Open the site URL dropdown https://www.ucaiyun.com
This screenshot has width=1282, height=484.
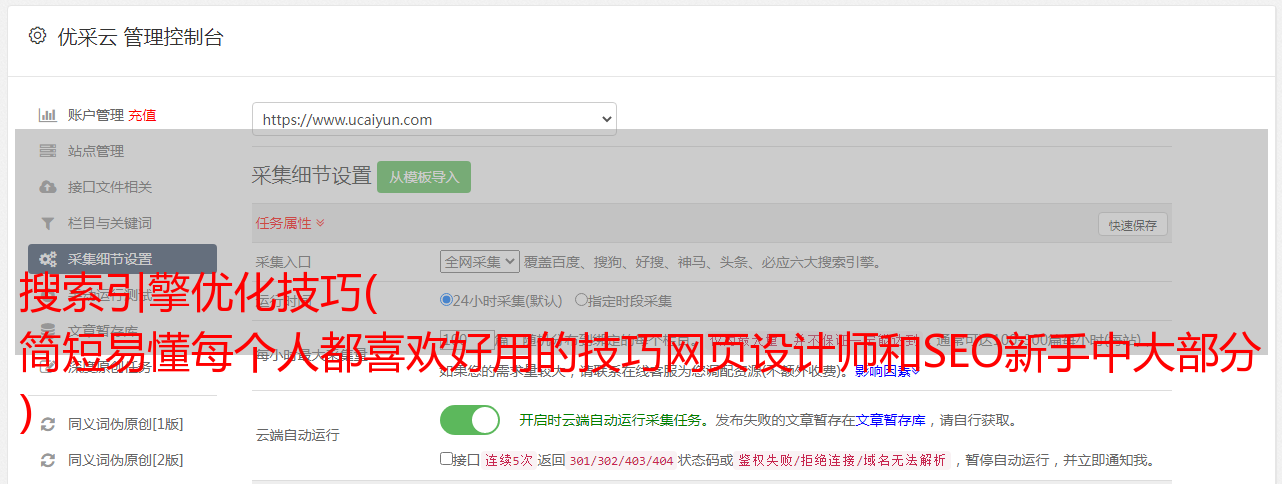coord(434,119)
